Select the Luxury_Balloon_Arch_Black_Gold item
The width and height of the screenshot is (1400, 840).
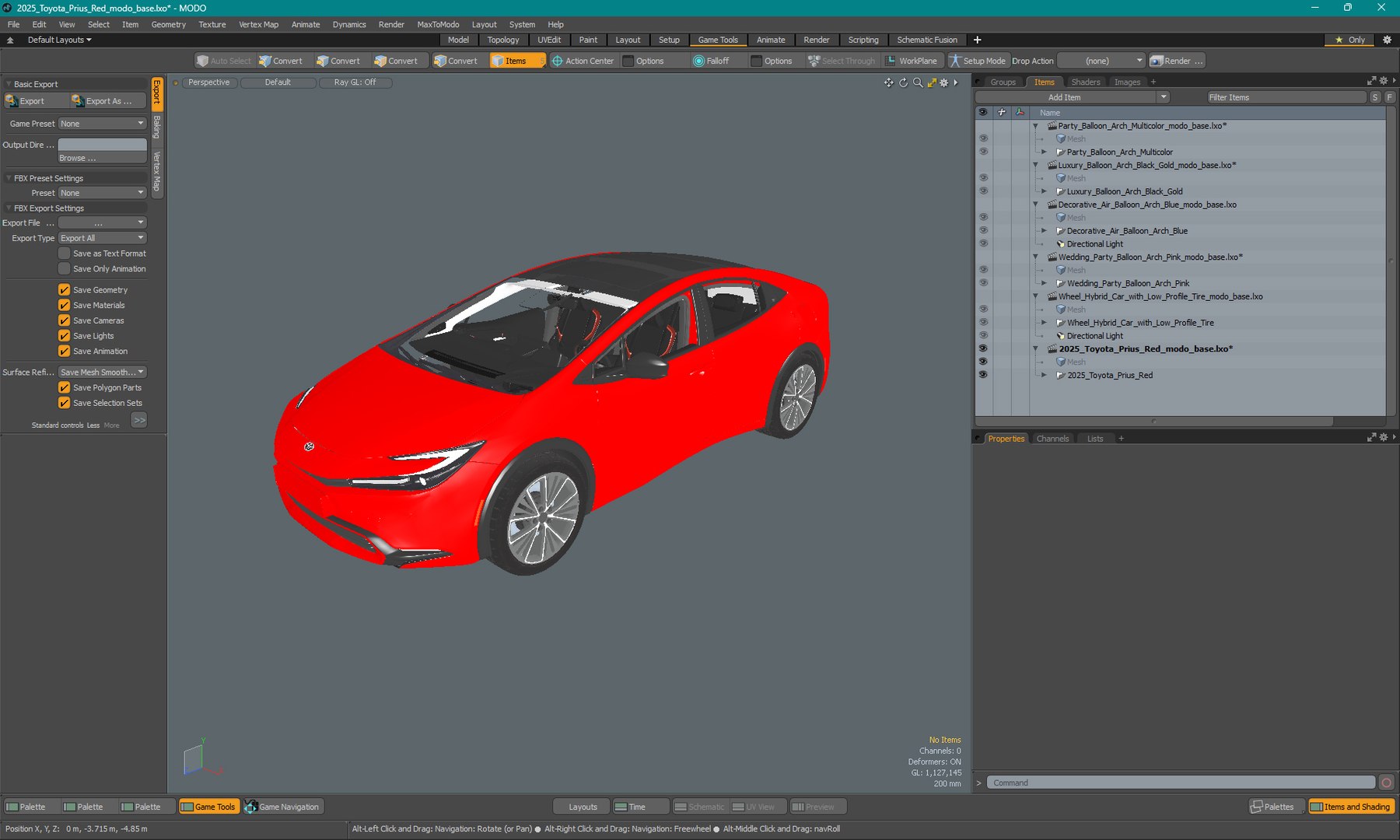pos(1125,191)
